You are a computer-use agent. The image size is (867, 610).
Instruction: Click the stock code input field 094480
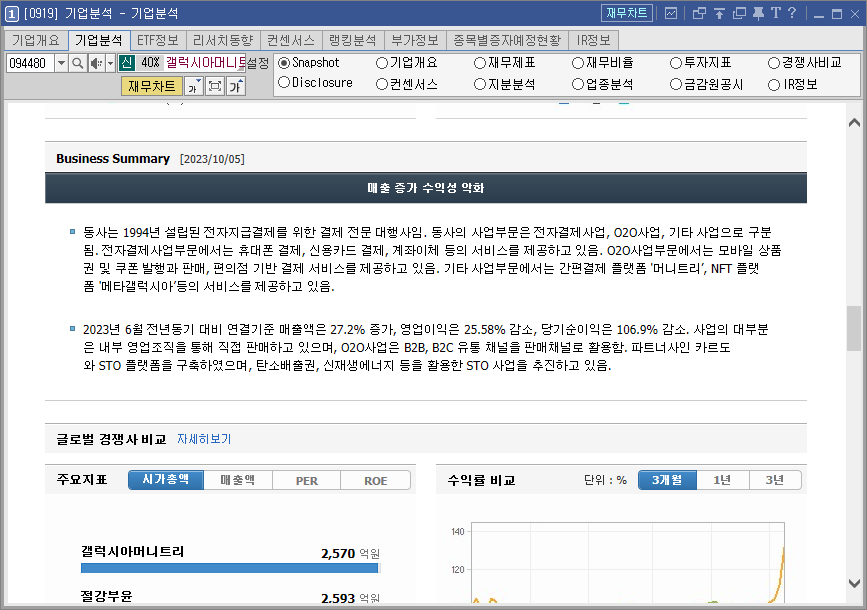point(30,64)
